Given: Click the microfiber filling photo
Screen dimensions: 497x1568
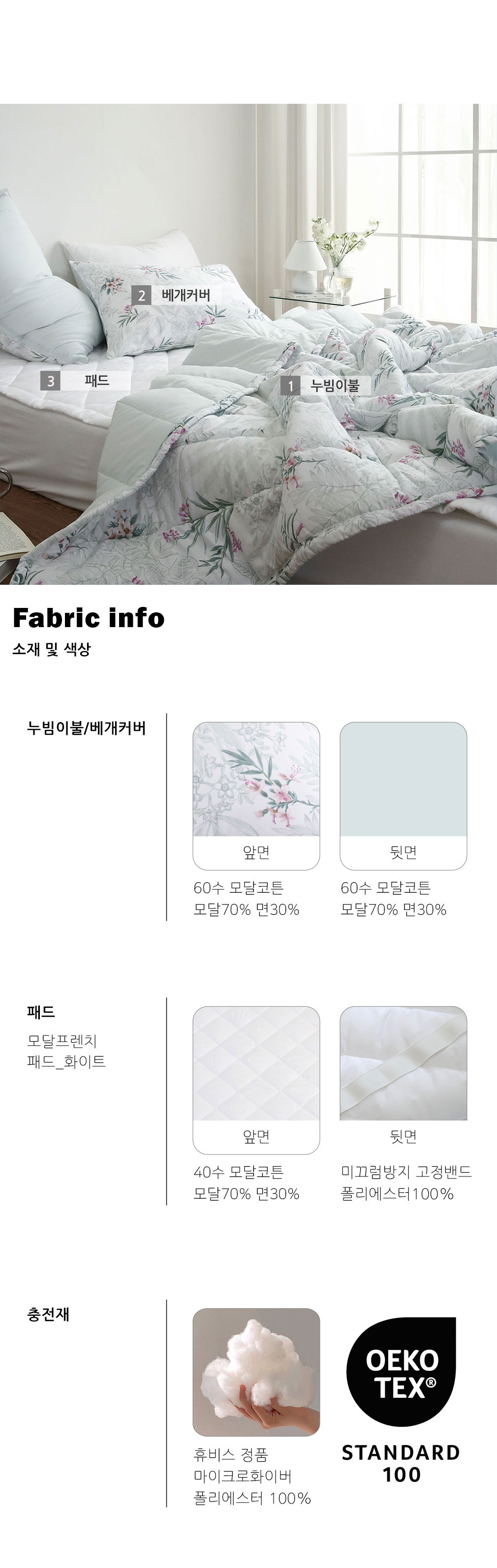Looking at the screenshot, I should [256, 1372].
